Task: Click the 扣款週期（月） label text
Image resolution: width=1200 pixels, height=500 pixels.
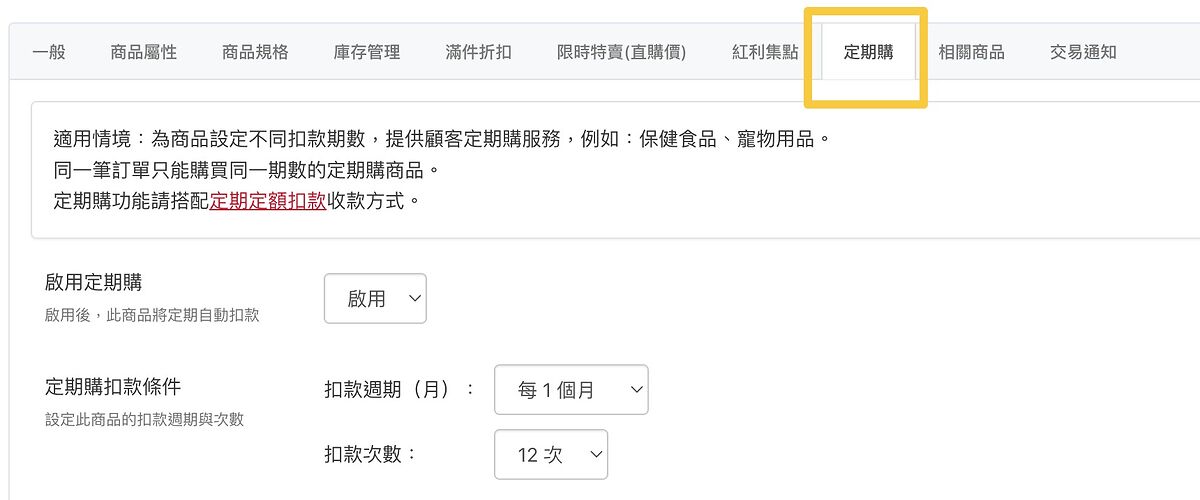Action: point(399,390)
